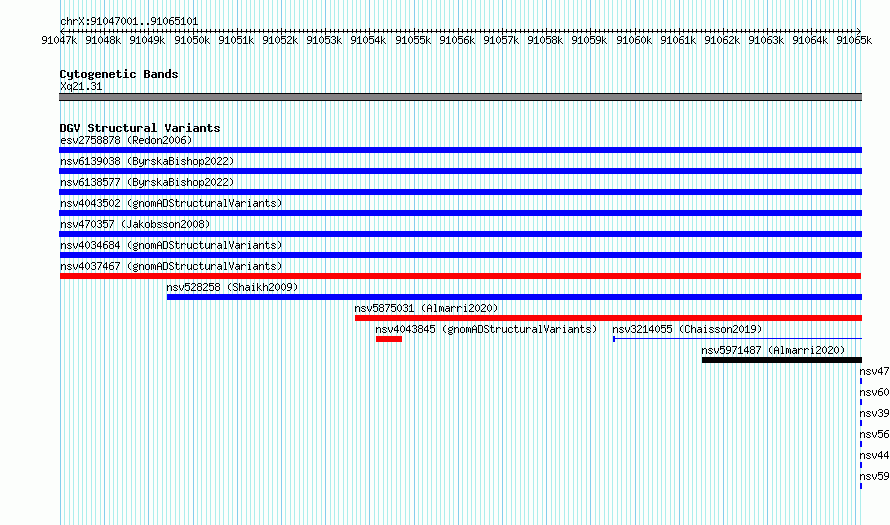Click the blue bar for nsv470357
The height and width of the screenshot is (525, 890).
click(460, 234)
